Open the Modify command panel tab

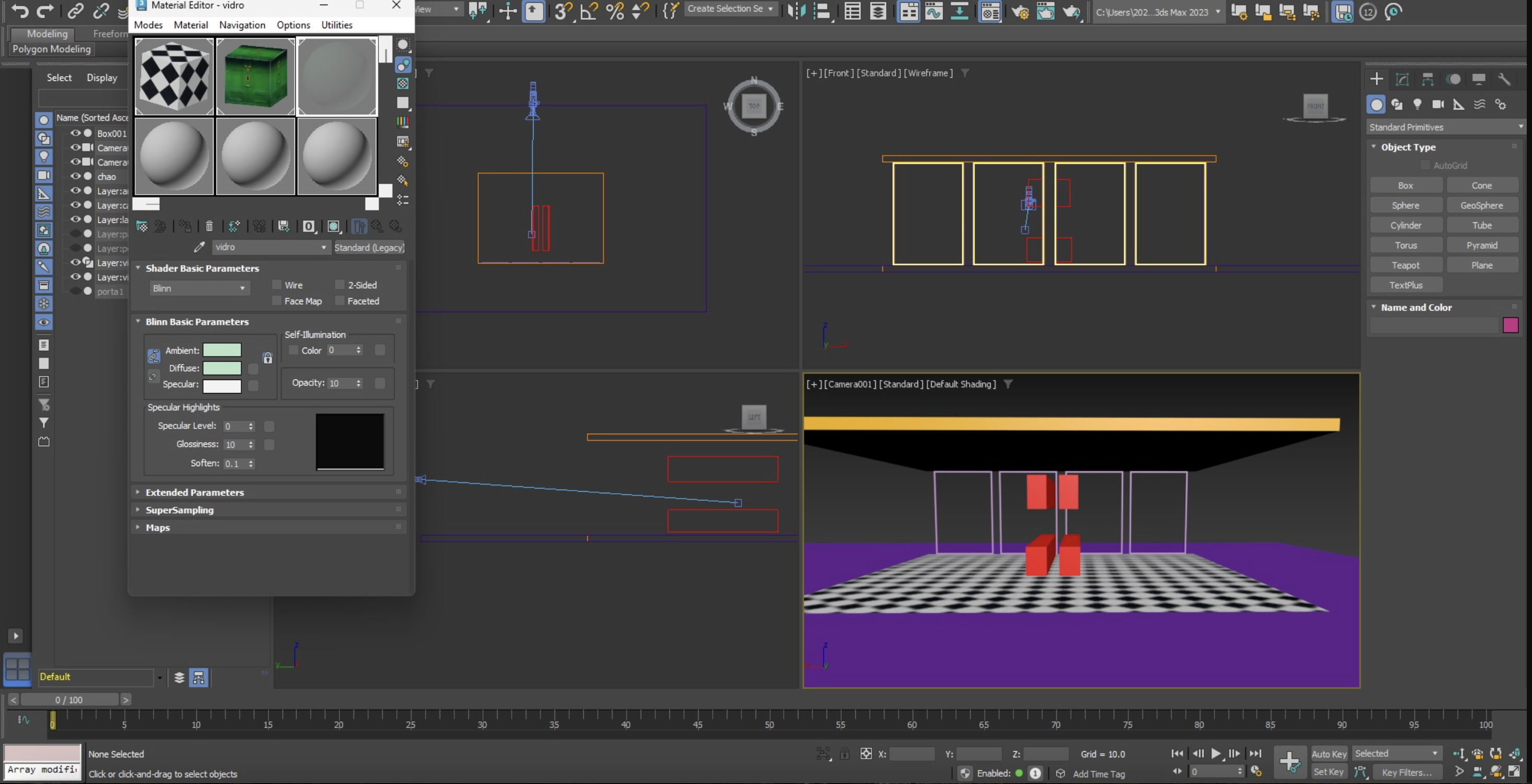tap(1402, 79)
